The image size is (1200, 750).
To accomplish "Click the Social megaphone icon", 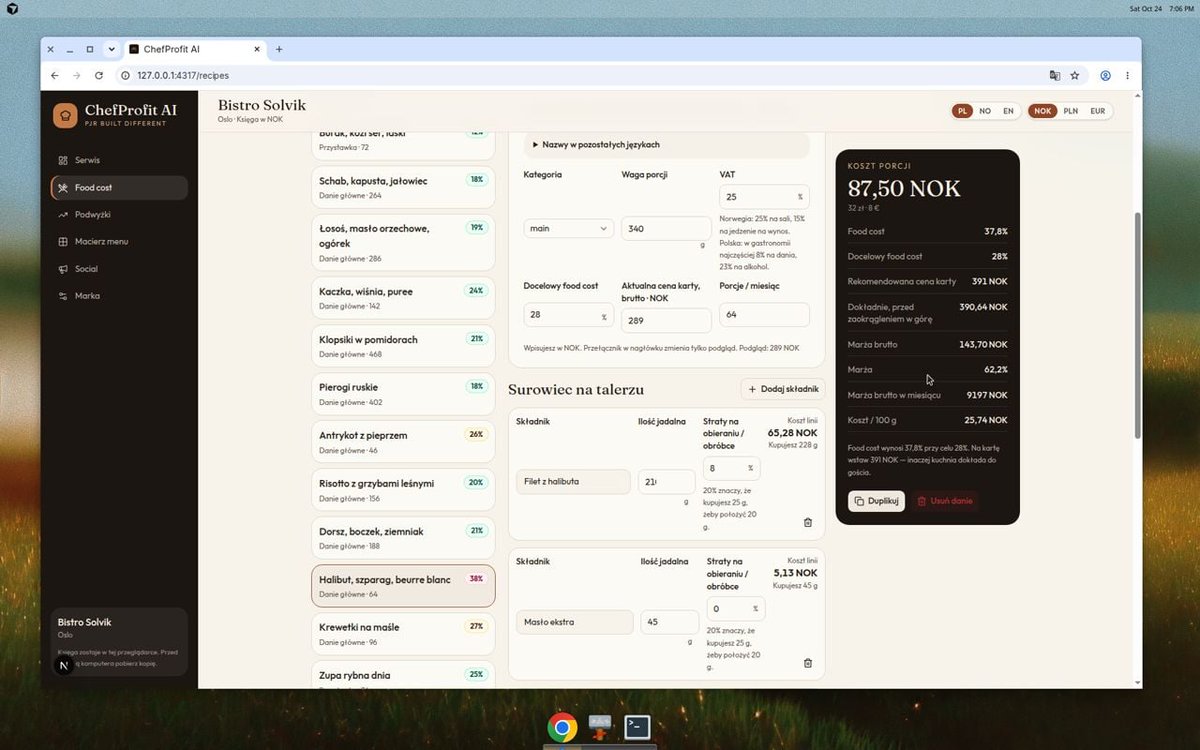I will click(x=63, y=269).
